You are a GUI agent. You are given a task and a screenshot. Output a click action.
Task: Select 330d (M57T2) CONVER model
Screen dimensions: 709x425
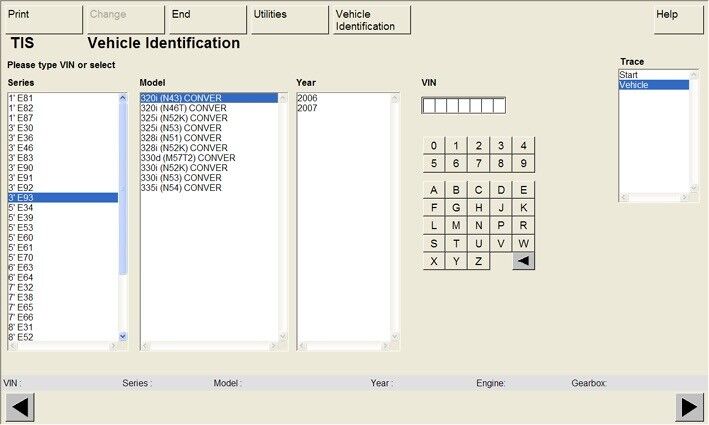click(x=188, y=158)
